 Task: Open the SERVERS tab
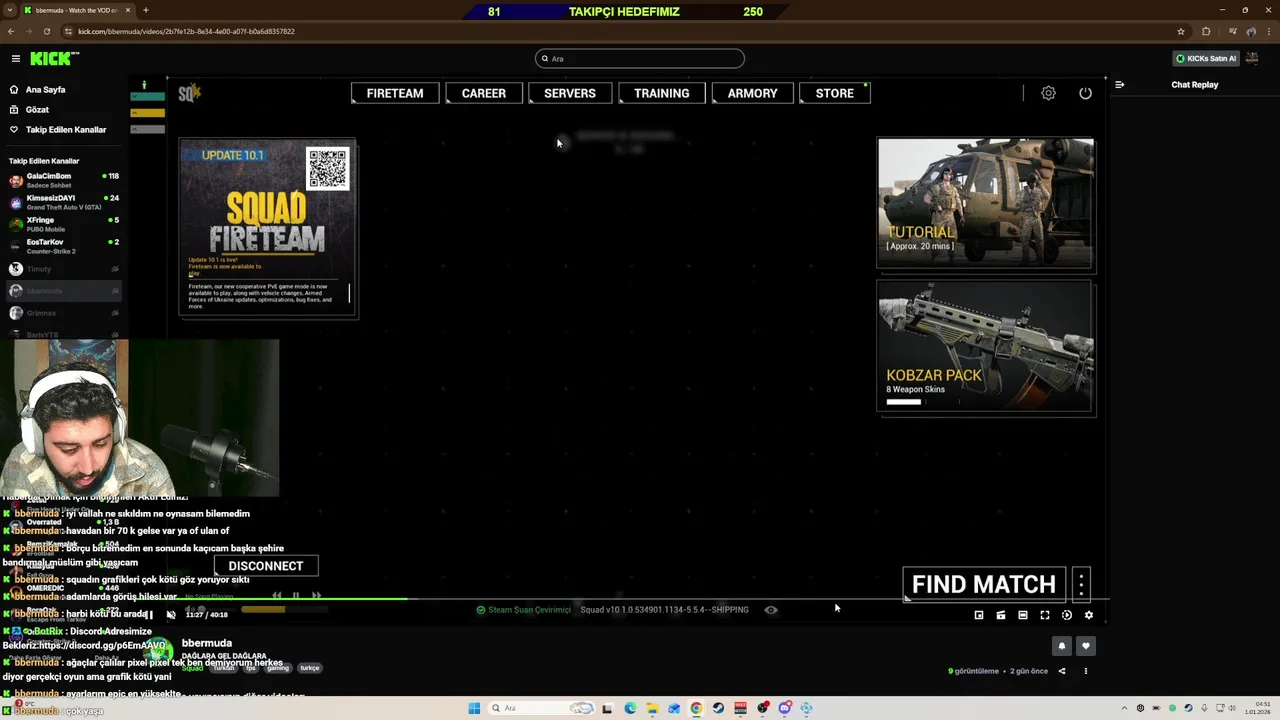click(x=570, y=93)
